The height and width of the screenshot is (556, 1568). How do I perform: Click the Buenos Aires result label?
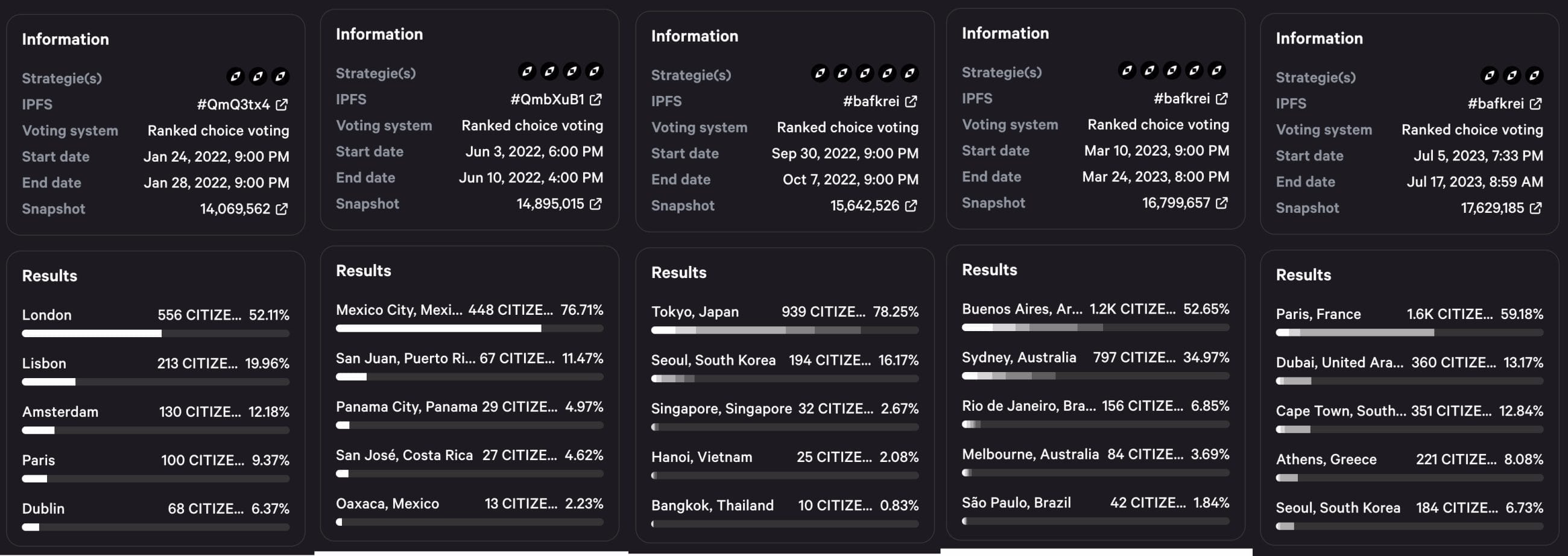point(1022,309)
